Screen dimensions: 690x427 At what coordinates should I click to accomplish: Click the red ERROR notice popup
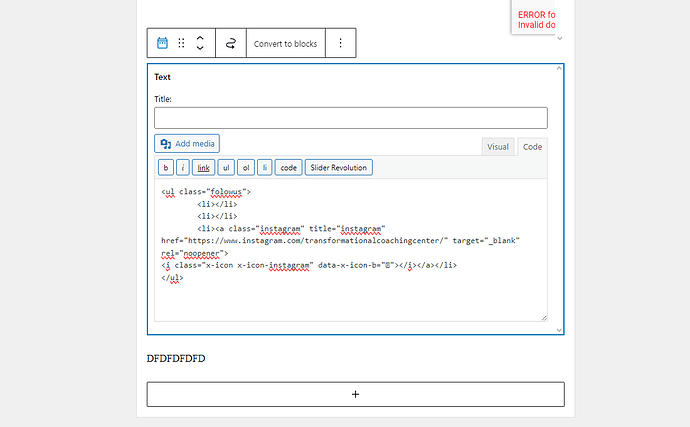click(x=533, y=17)
